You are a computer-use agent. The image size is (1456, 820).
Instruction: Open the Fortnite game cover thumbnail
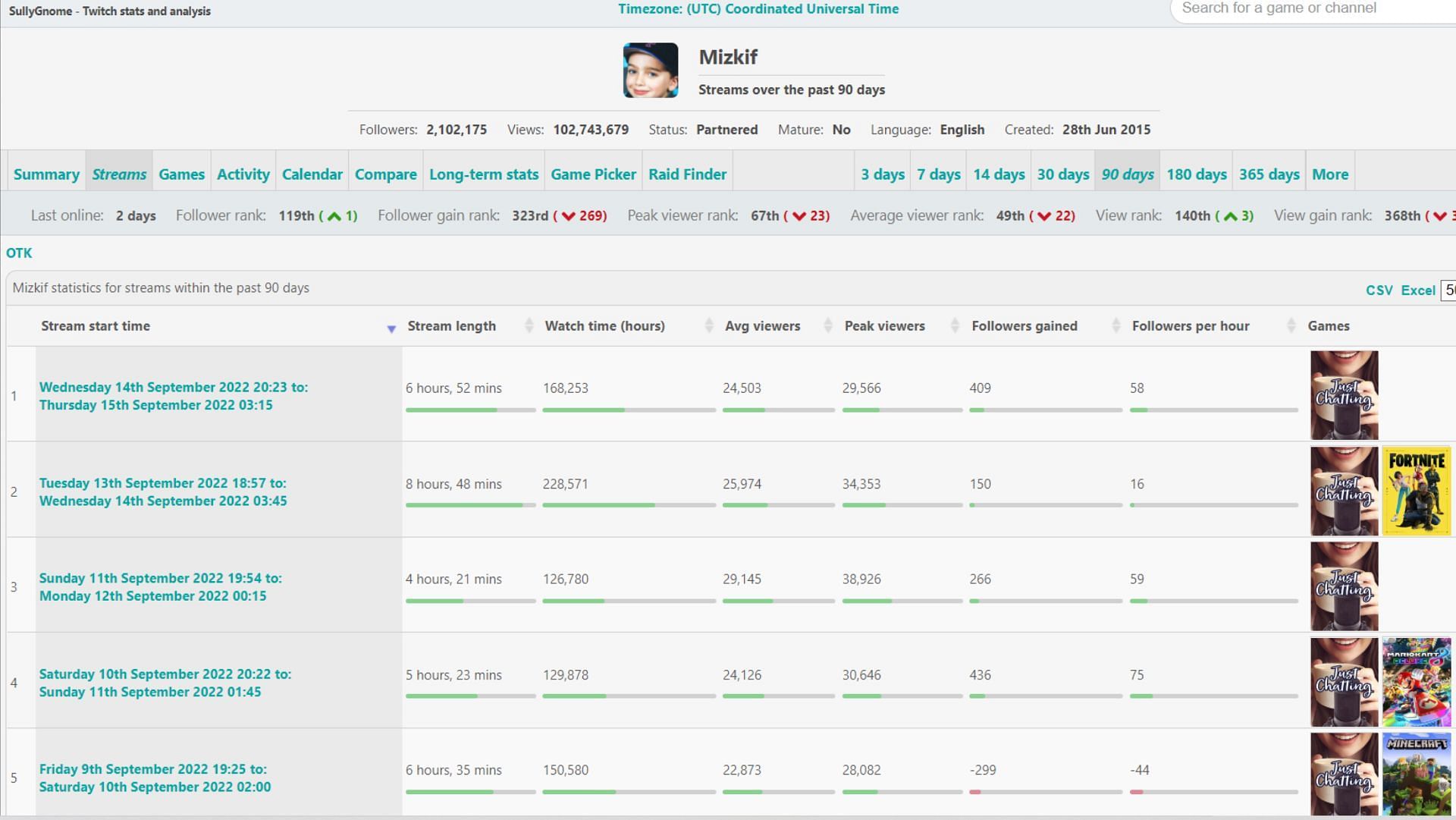tap(1416, 491)
